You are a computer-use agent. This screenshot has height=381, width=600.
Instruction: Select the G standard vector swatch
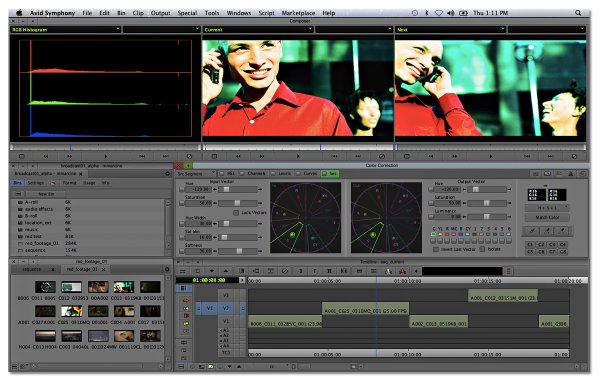[x=433, y=234]
